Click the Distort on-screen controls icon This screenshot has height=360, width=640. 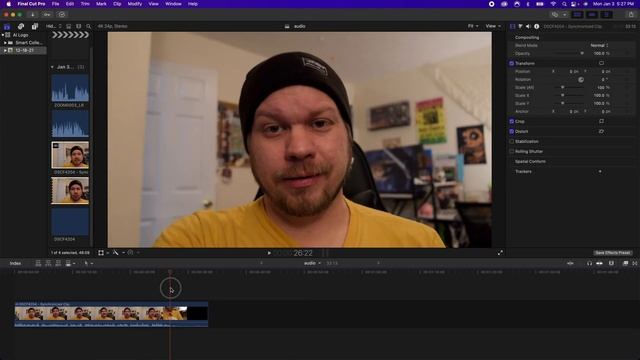(x=601, y=131)
